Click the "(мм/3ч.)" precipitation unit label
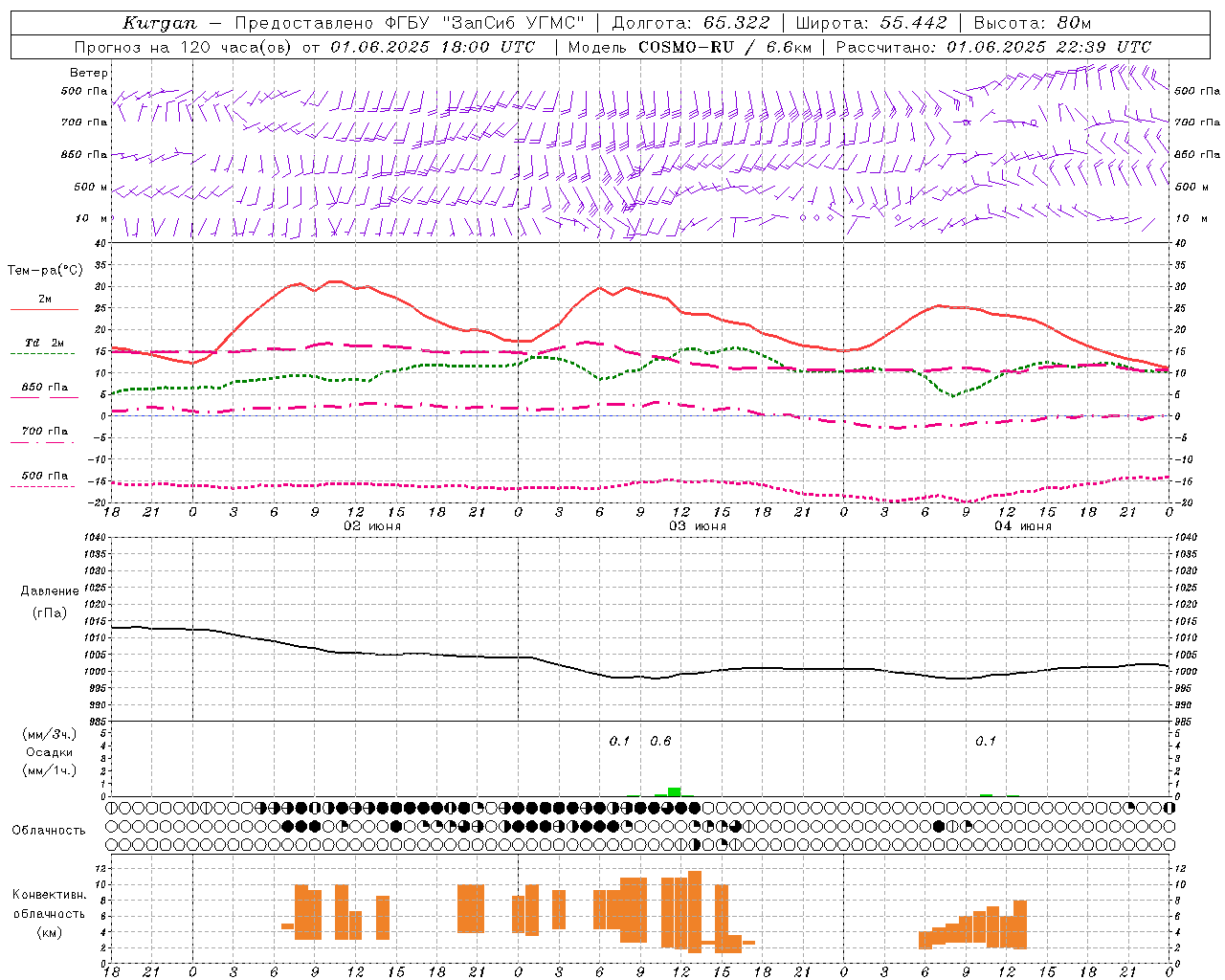 coord(50,734)
